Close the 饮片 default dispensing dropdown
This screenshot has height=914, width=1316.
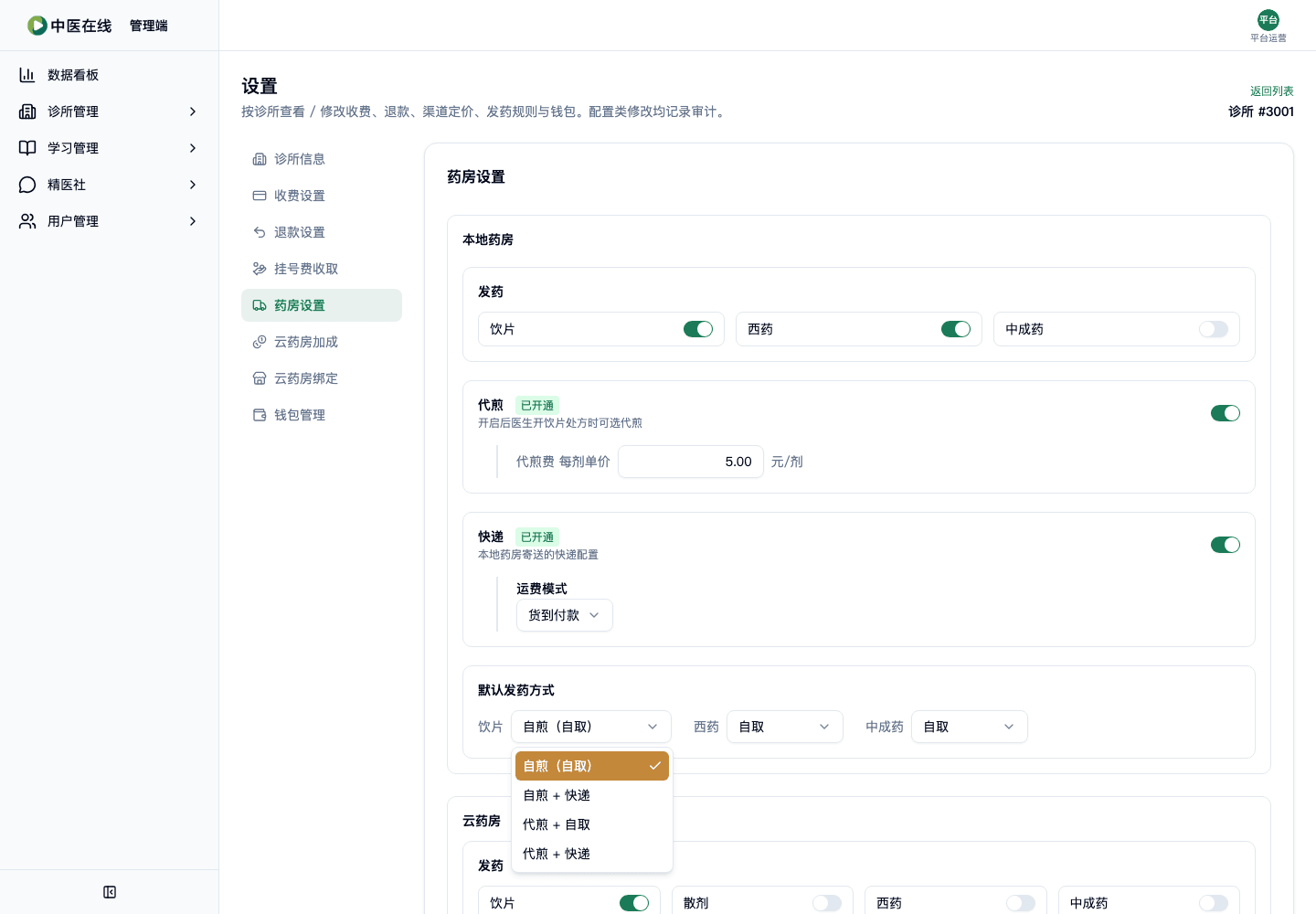[x=591, y=727]
